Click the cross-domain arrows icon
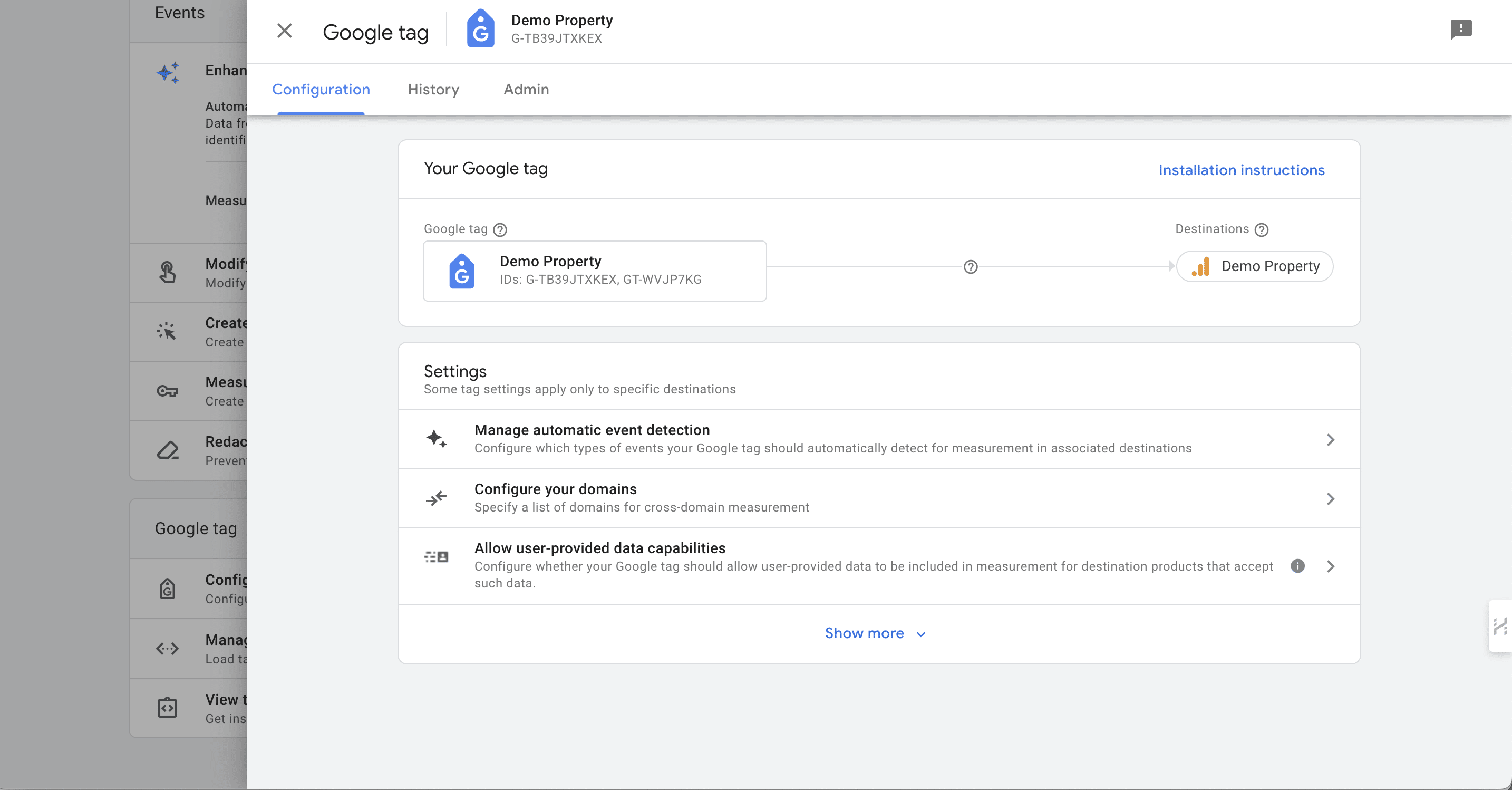This screenshot has height=790, width=1512. click(x=436, y=498)
